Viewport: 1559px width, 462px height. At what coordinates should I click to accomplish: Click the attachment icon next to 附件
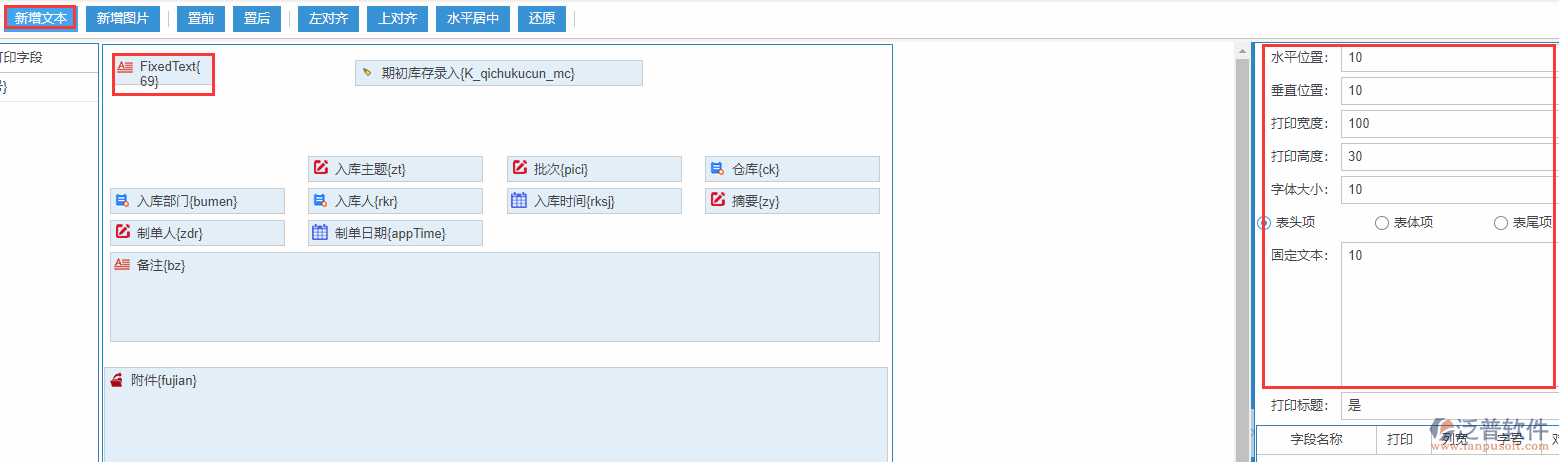[x=117, y=380]
